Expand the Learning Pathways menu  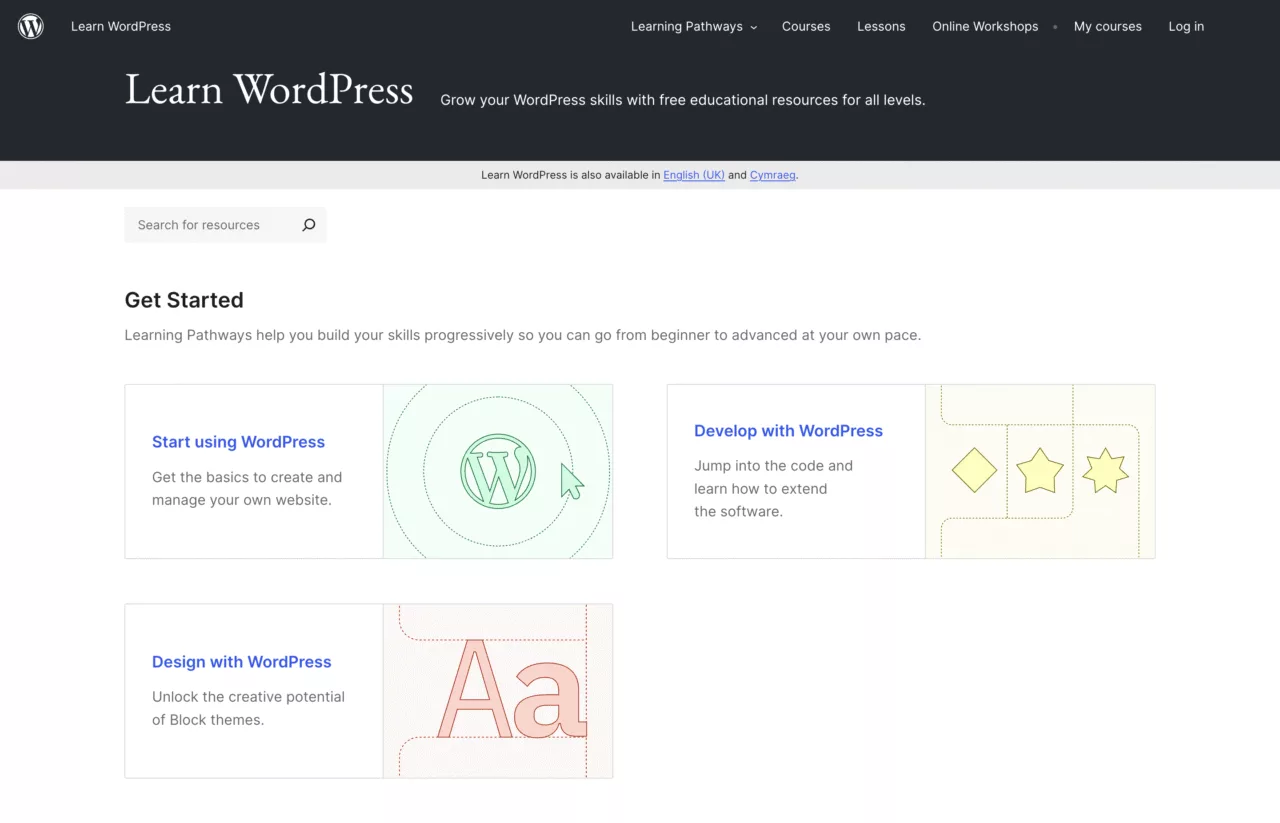(694, 26)
